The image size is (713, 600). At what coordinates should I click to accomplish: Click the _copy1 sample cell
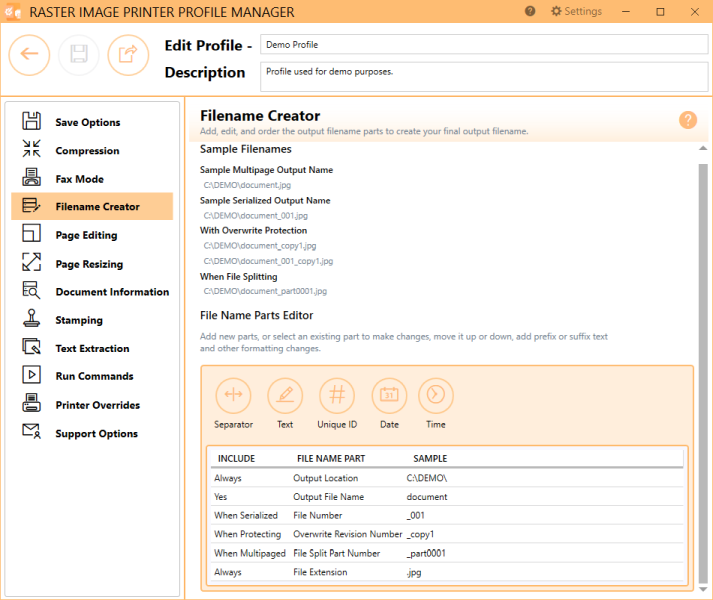pyautogui.click(x=420, y=534)
